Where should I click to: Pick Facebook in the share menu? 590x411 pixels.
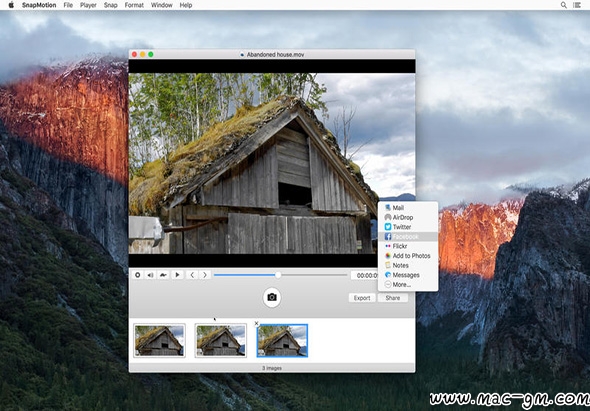click(408, 237)
